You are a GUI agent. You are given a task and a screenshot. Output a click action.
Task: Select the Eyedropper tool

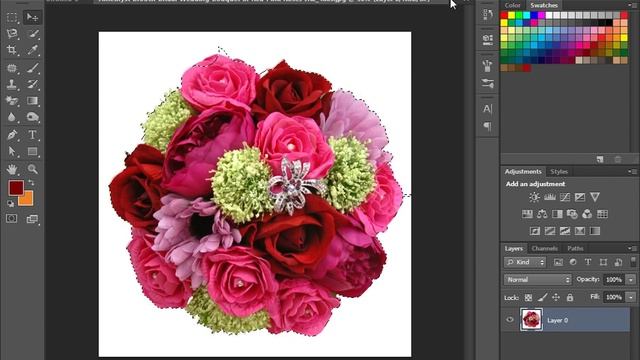point(32,50)
